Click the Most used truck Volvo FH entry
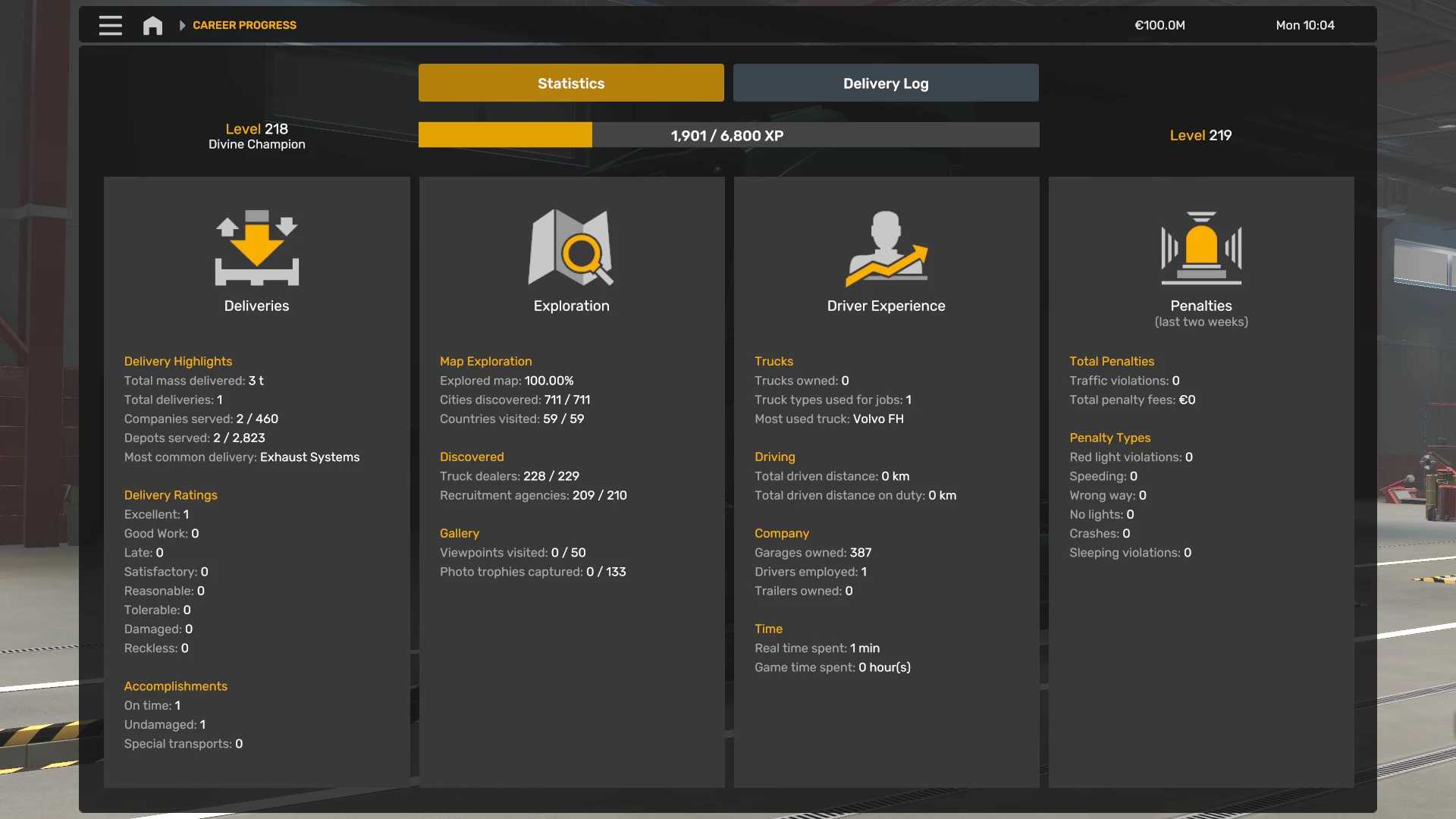 (x=829, y=419)
